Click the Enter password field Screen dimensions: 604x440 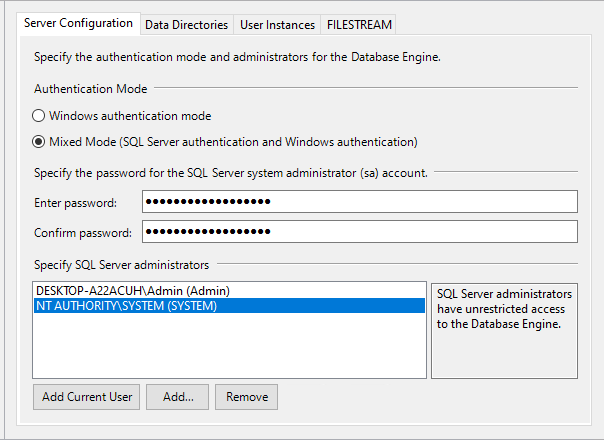pos(360,202)
